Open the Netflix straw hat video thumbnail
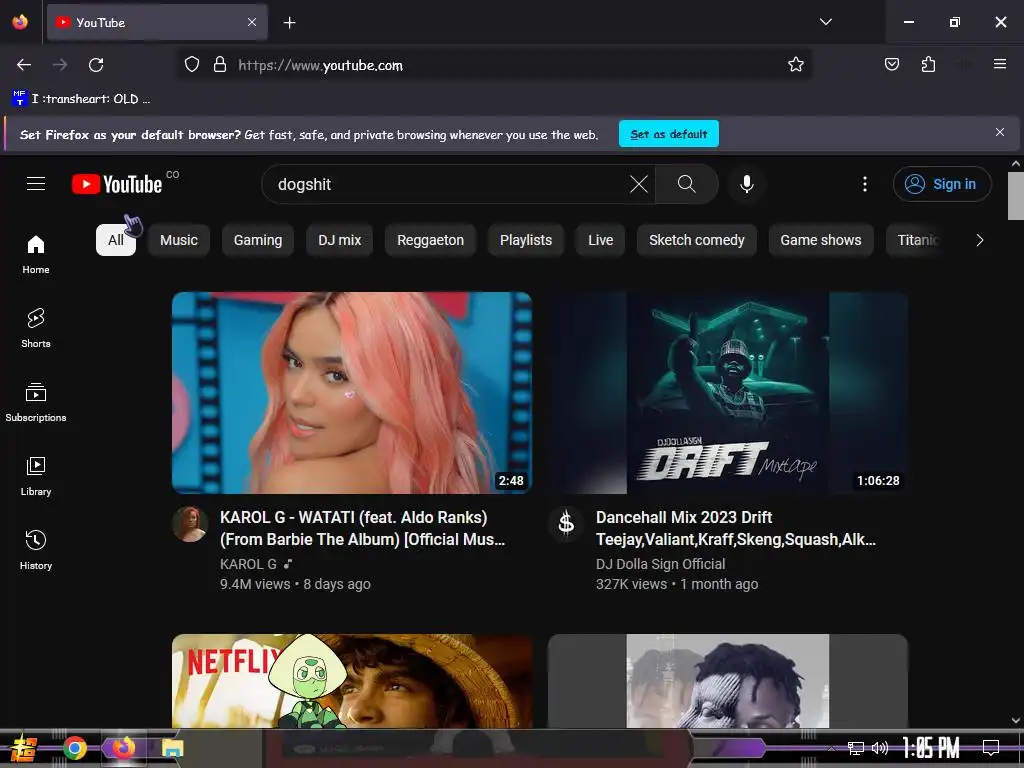Image resolution: width=1024 pixels, height=768 pixels. pos(352,681)
